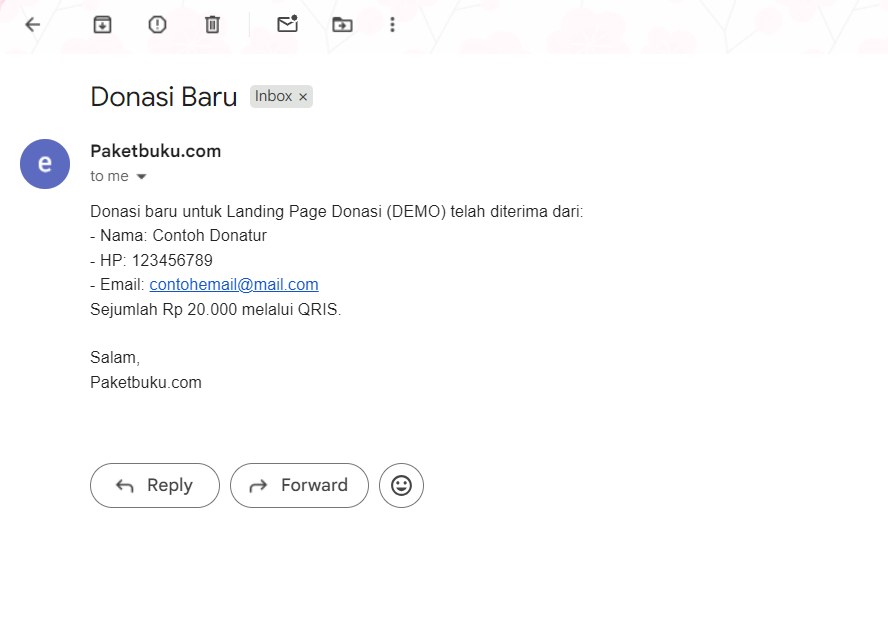Click the Inbox label chip text
The height and width of the screenshot is (633, 888).
273,96
